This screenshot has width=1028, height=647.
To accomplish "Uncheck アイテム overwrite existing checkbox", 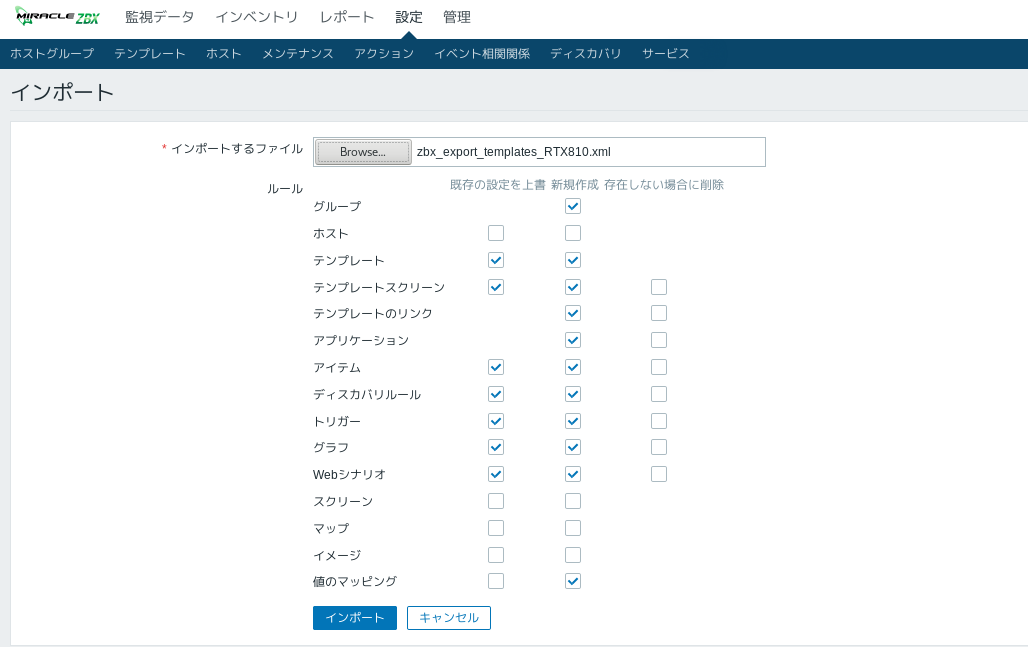I will pos(496,367).
